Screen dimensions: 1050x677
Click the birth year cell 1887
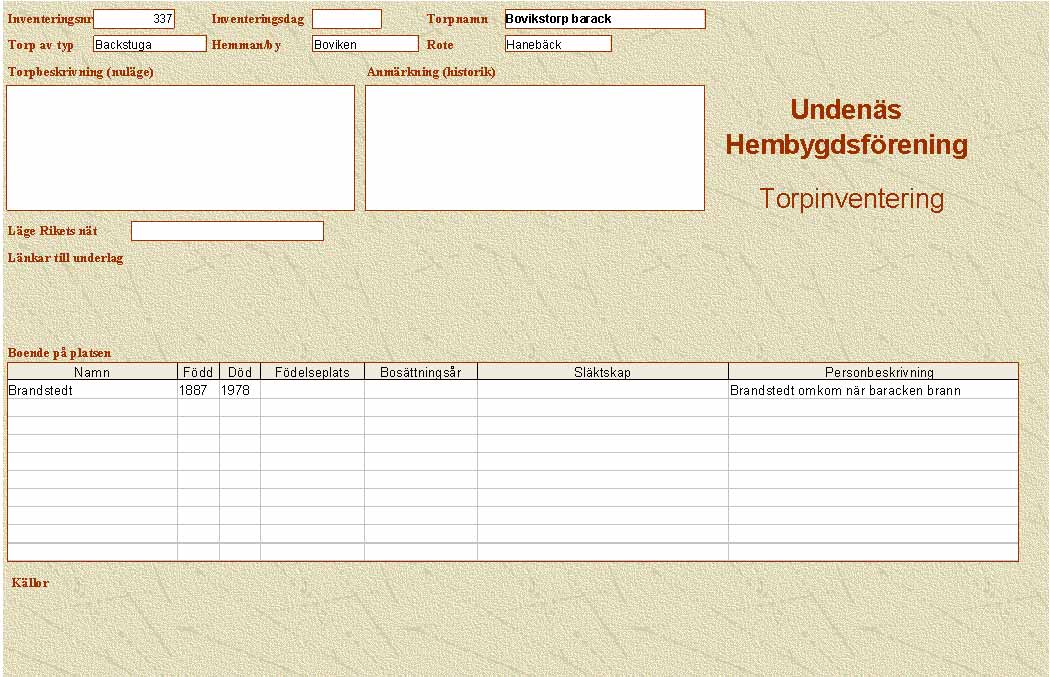click(198, 390)
